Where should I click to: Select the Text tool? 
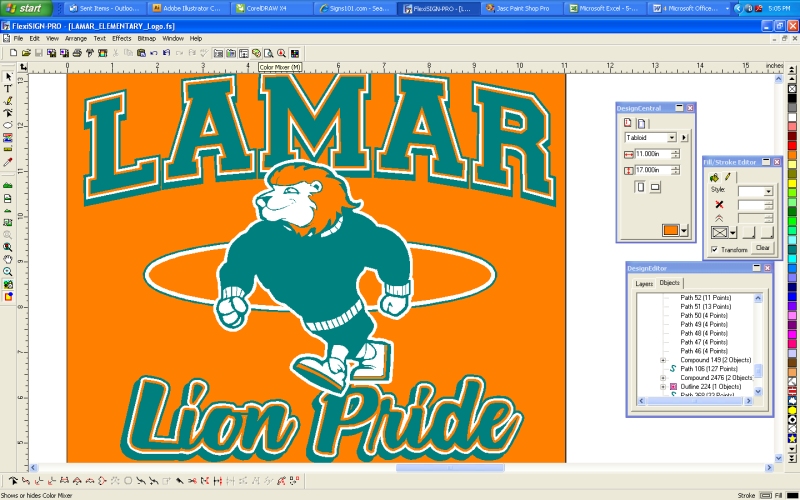click(8, 89)
